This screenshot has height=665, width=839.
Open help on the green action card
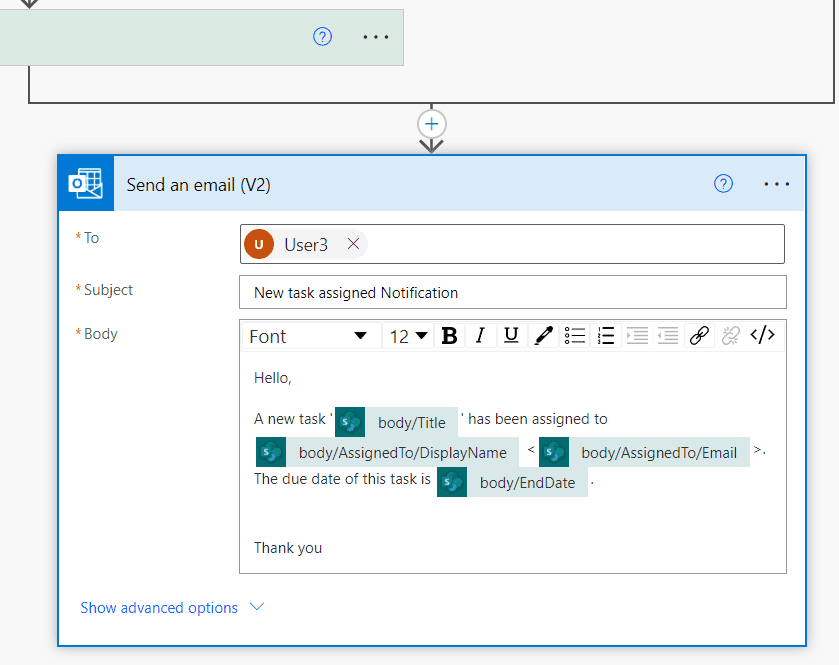[322, 37]
